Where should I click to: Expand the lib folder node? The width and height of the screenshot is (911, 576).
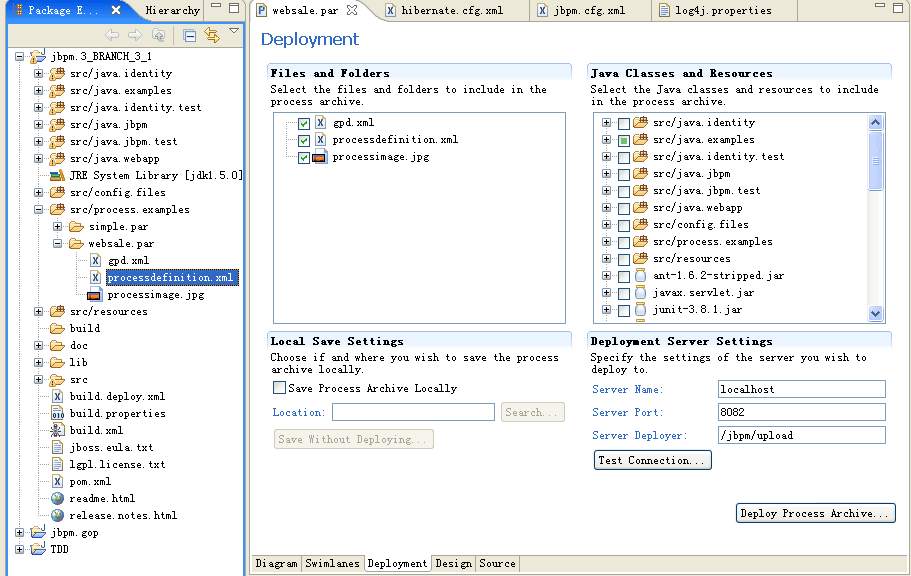tap(38, 363)
